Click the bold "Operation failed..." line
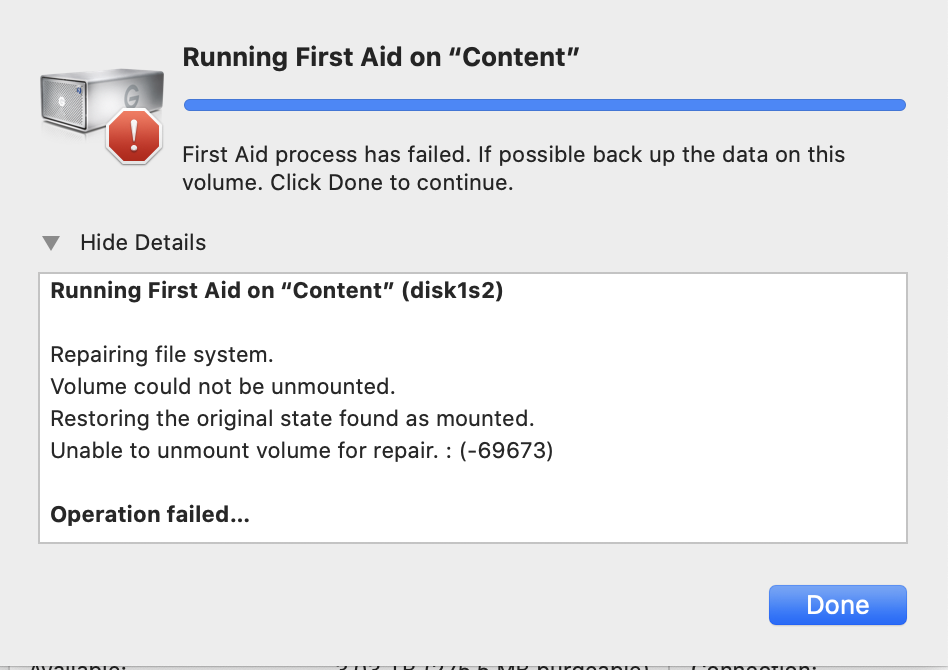This screenshot has width=948, height=670. (150, 515)
